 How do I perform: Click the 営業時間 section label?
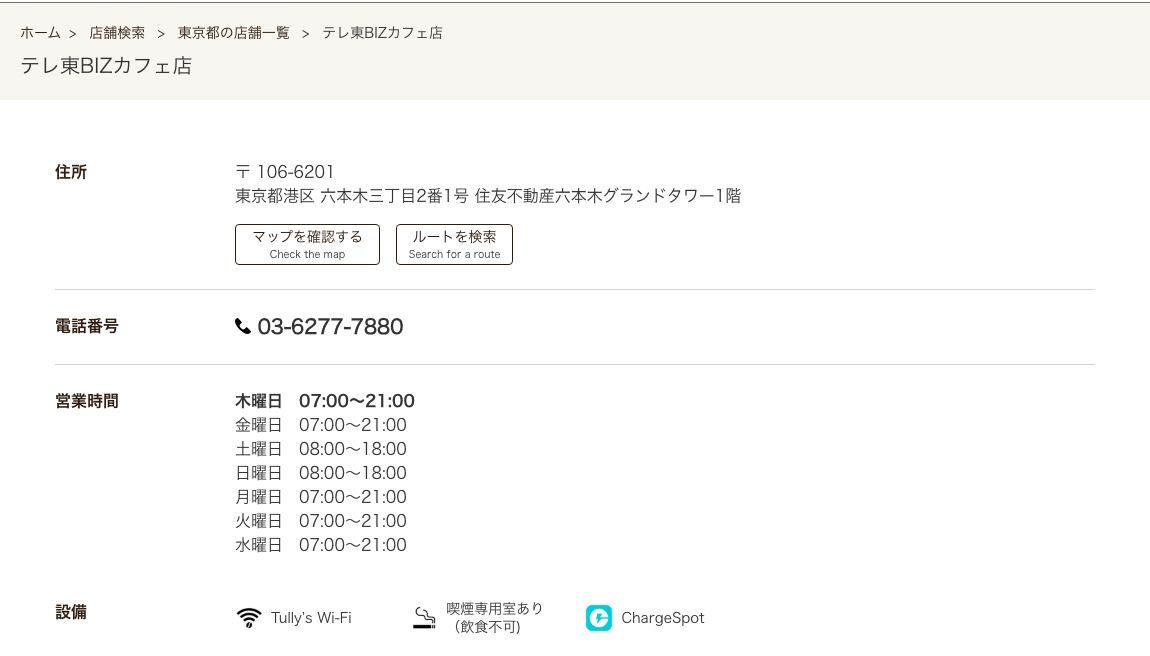coord(87,401)
